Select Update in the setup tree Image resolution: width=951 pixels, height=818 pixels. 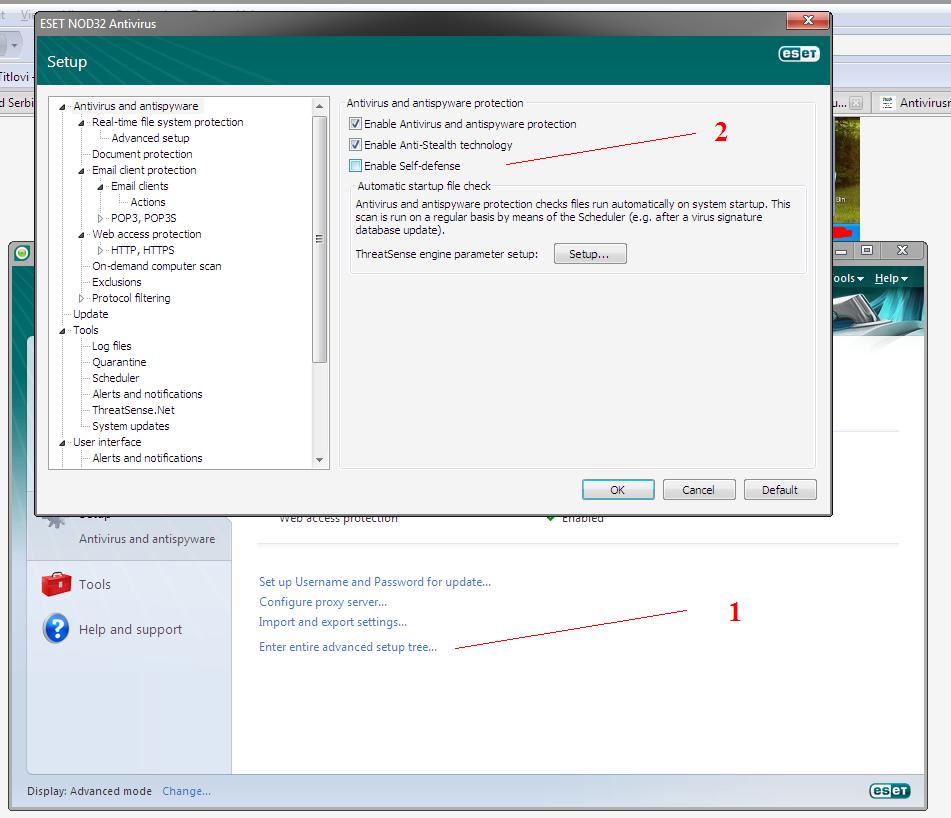tap(90, 314)
